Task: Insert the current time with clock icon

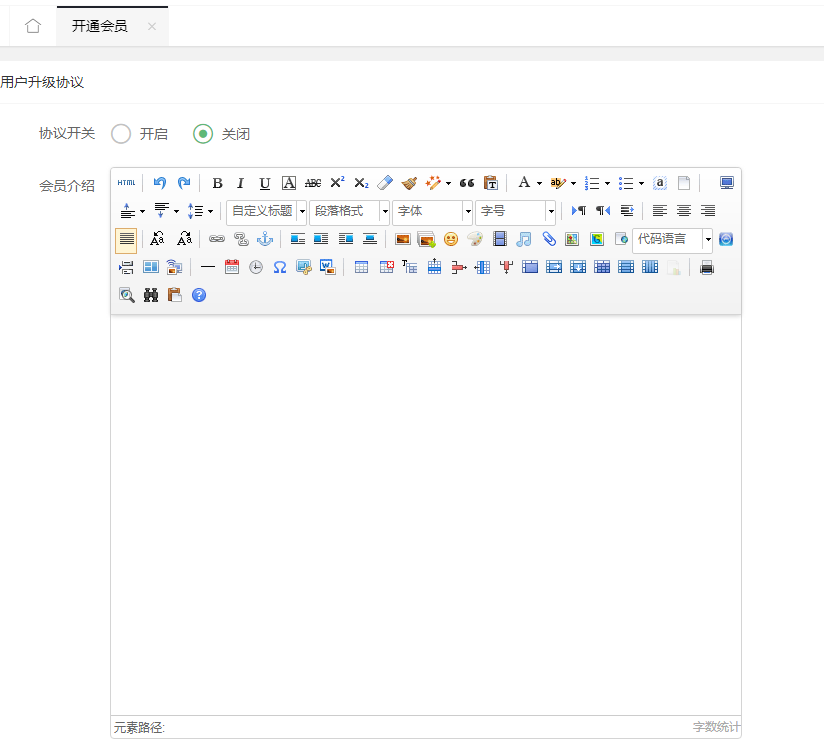Action: coord(256,268)
